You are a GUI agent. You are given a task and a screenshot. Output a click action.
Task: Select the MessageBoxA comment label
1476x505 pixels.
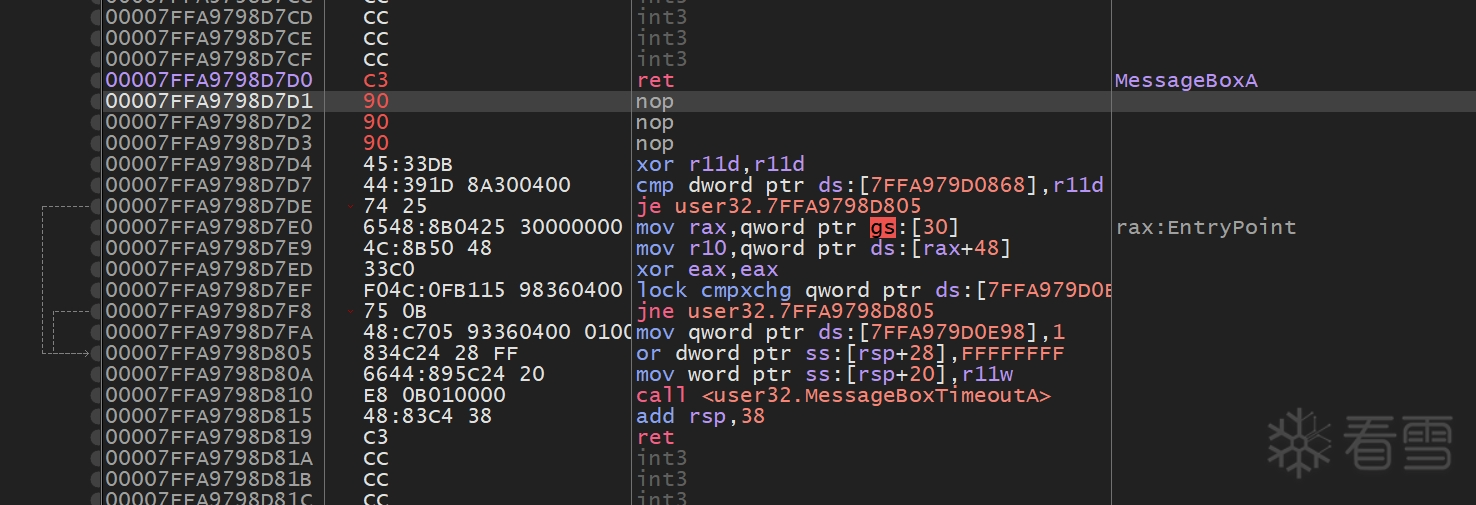pos(1185,80)
